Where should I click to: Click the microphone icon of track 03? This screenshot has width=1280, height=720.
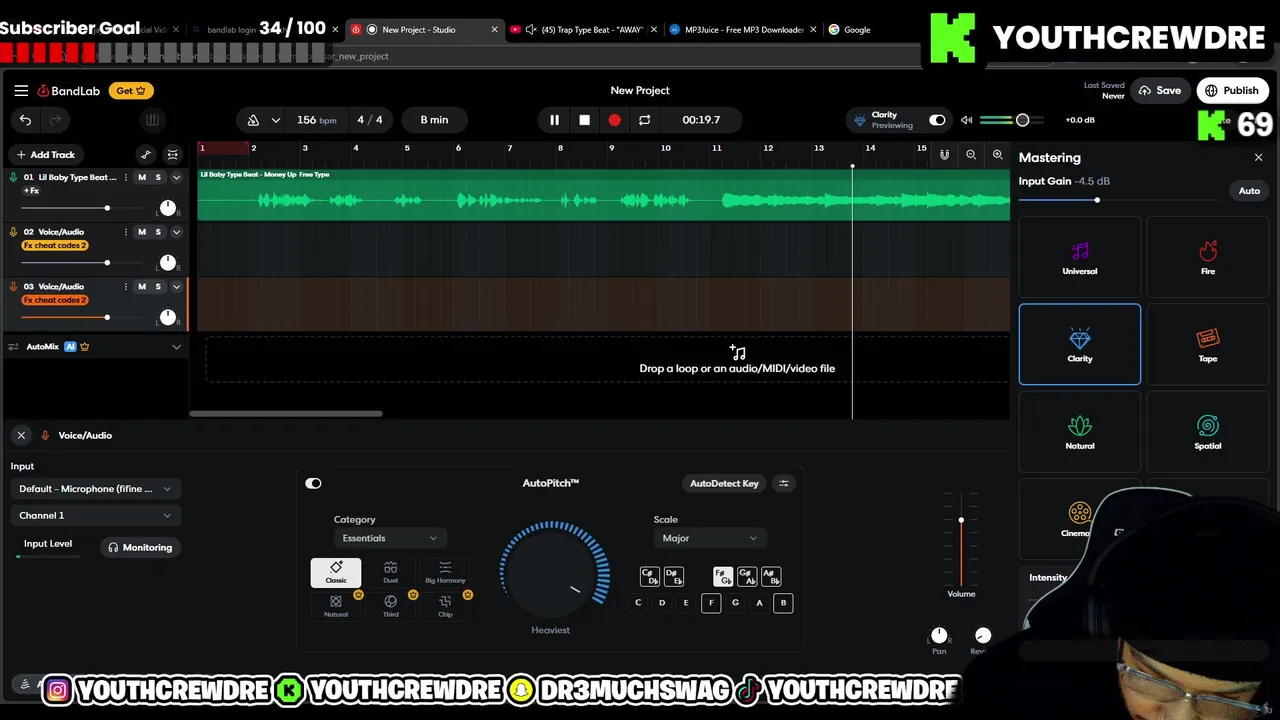click(13, 287)
